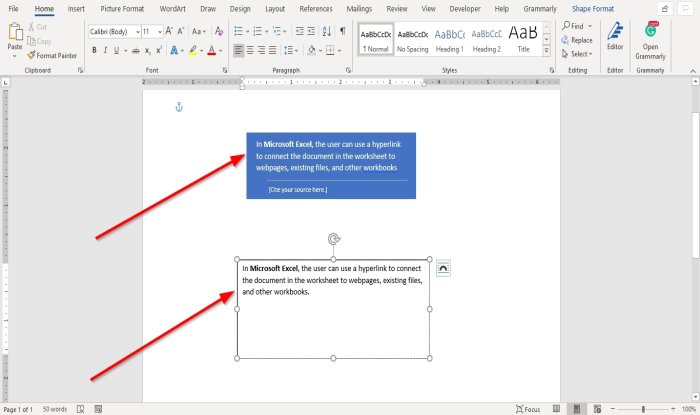Click the Paste clipboard icon
Screen dimensions: 700x415
(x=15, y=32)
